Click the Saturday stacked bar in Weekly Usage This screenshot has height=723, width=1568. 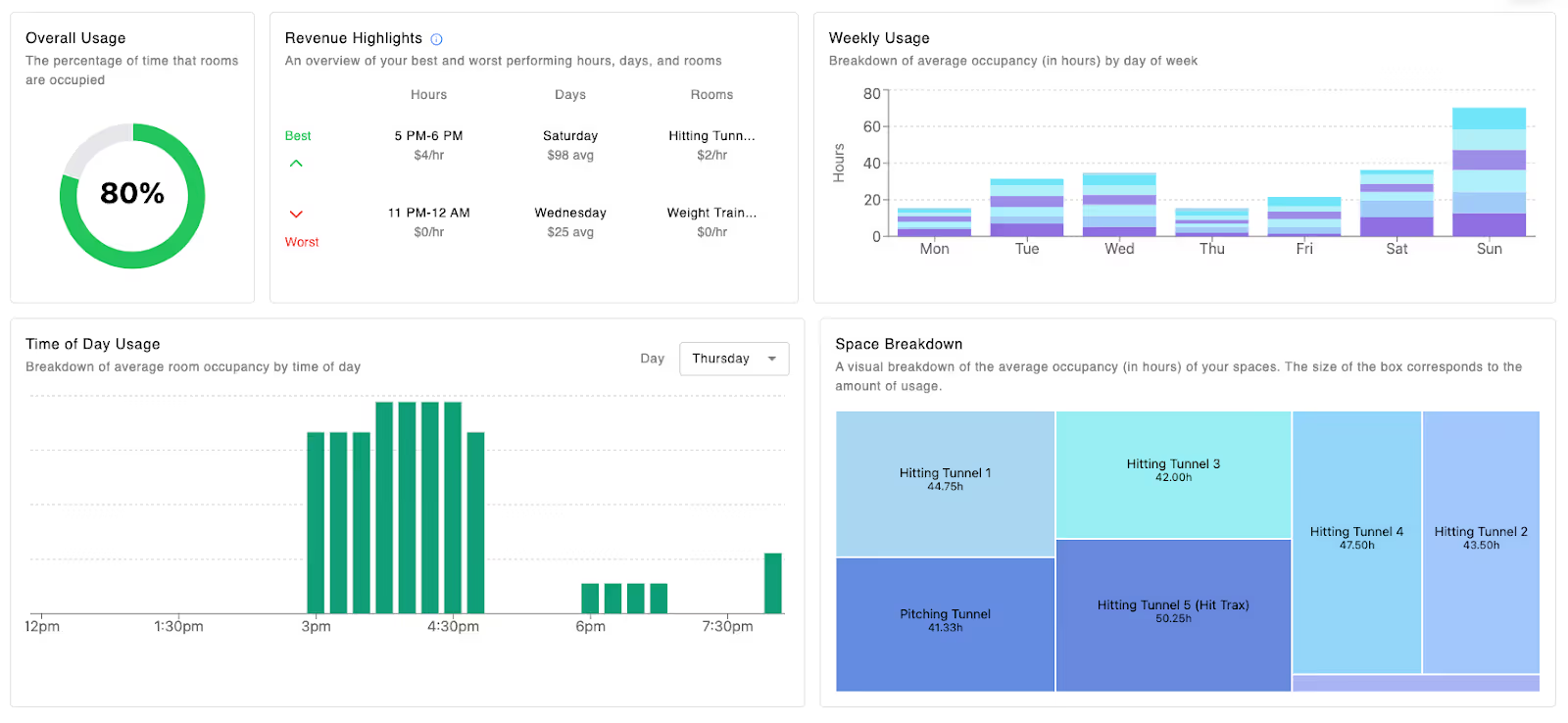1396,203
